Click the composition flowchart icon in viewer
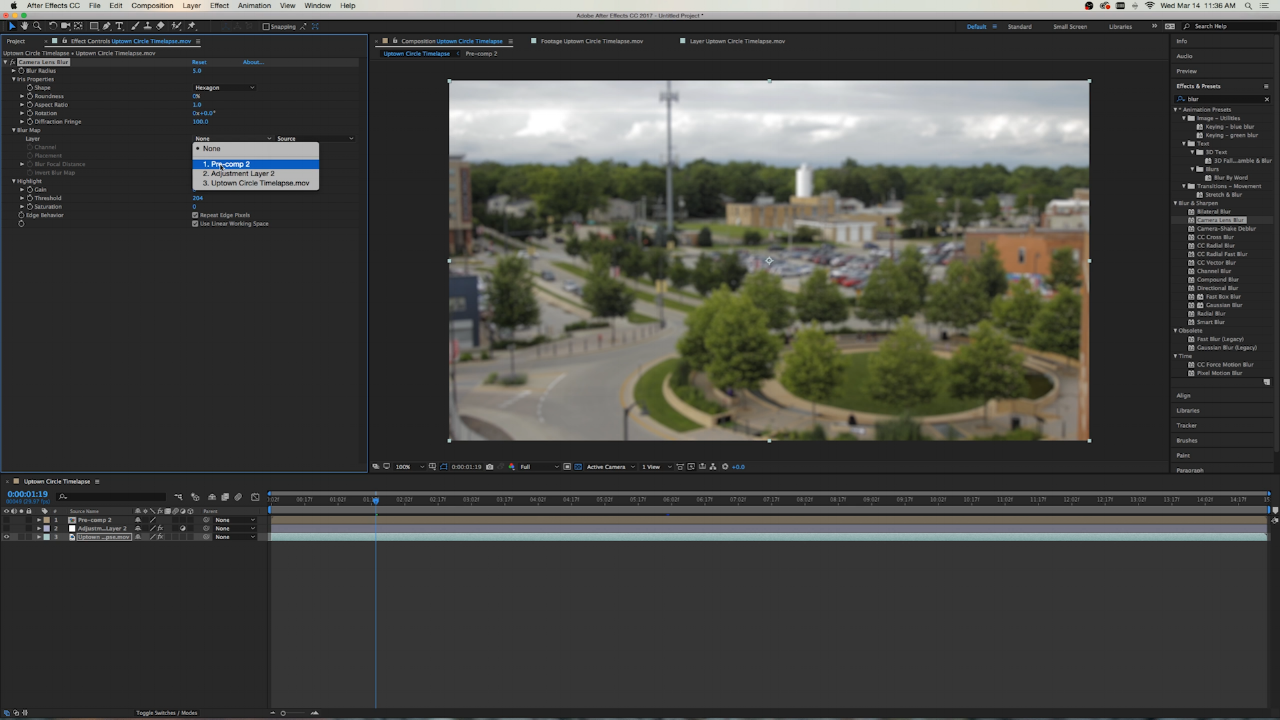 point(713,467)
